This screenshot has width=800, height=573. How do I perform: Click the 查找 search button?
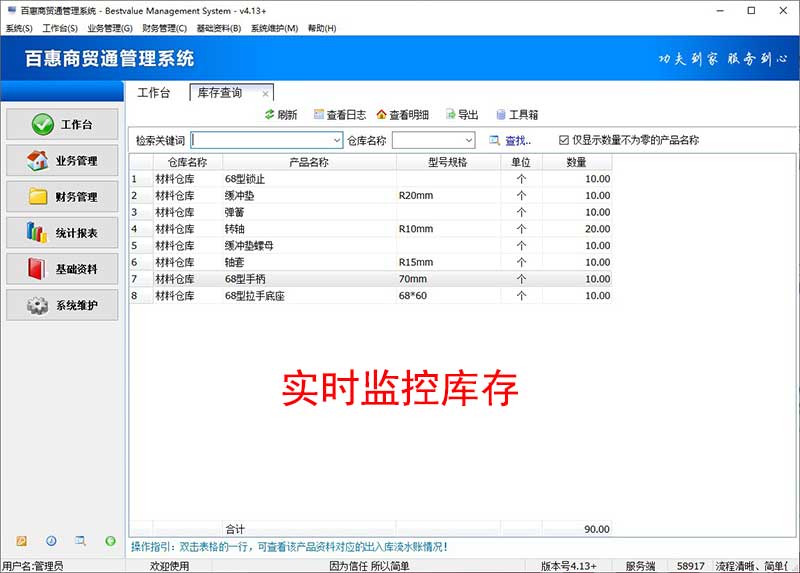click(x=510, y=140)
